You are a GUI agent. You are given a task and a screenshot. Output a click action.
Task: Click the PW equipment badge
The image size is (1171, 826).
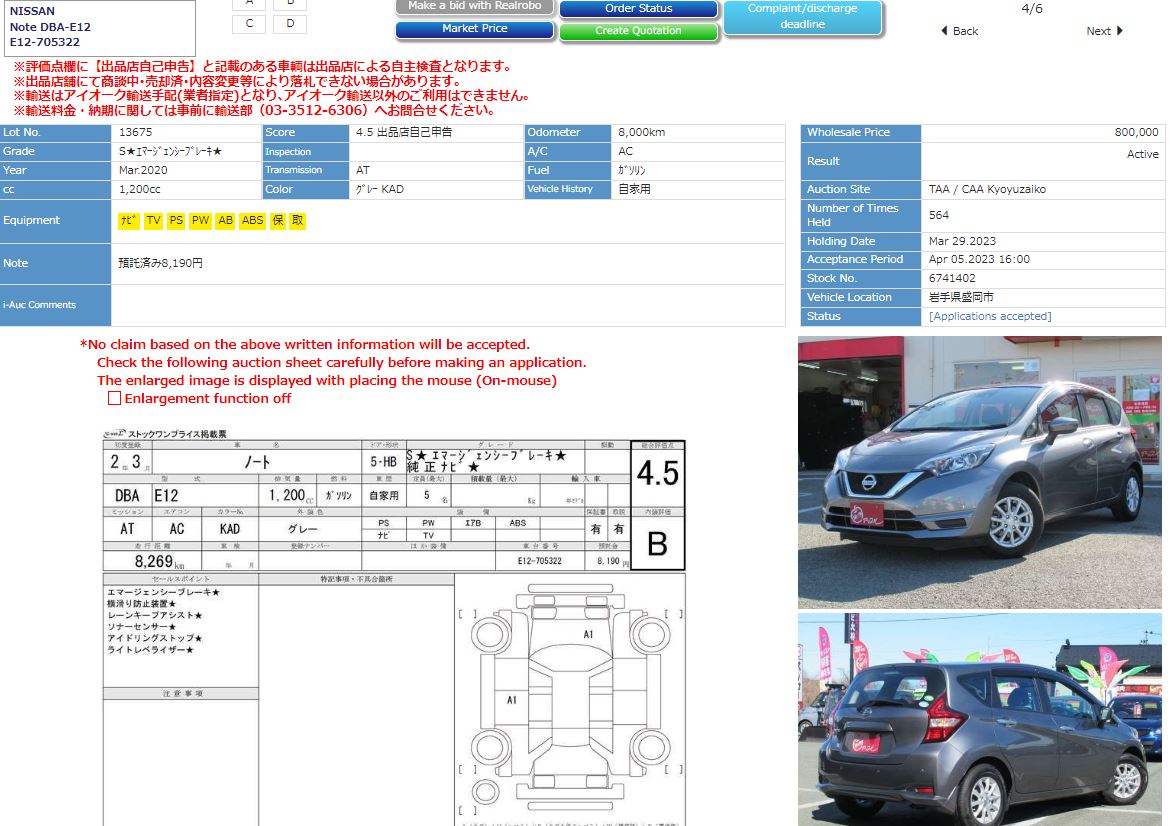(201, 221)
